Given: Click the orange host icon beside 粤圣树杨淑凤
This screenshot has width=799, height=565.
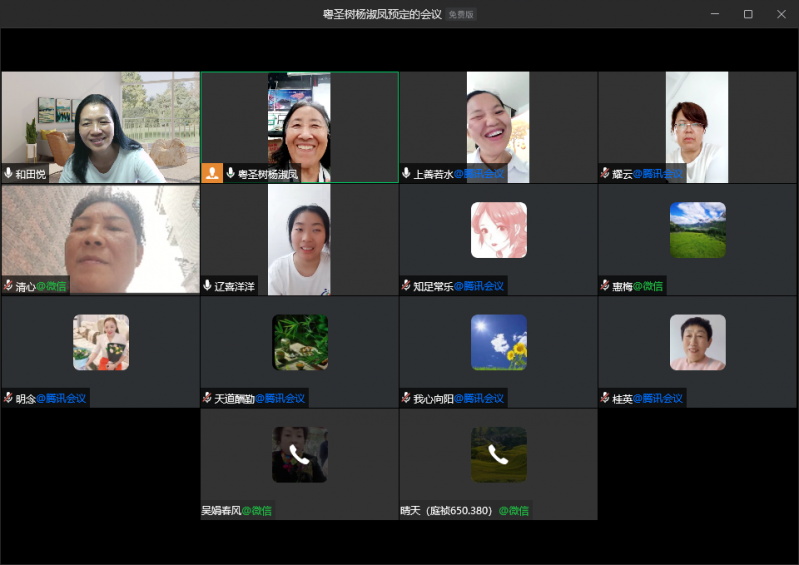Looking at the screenshot, I should coord(212,173).
